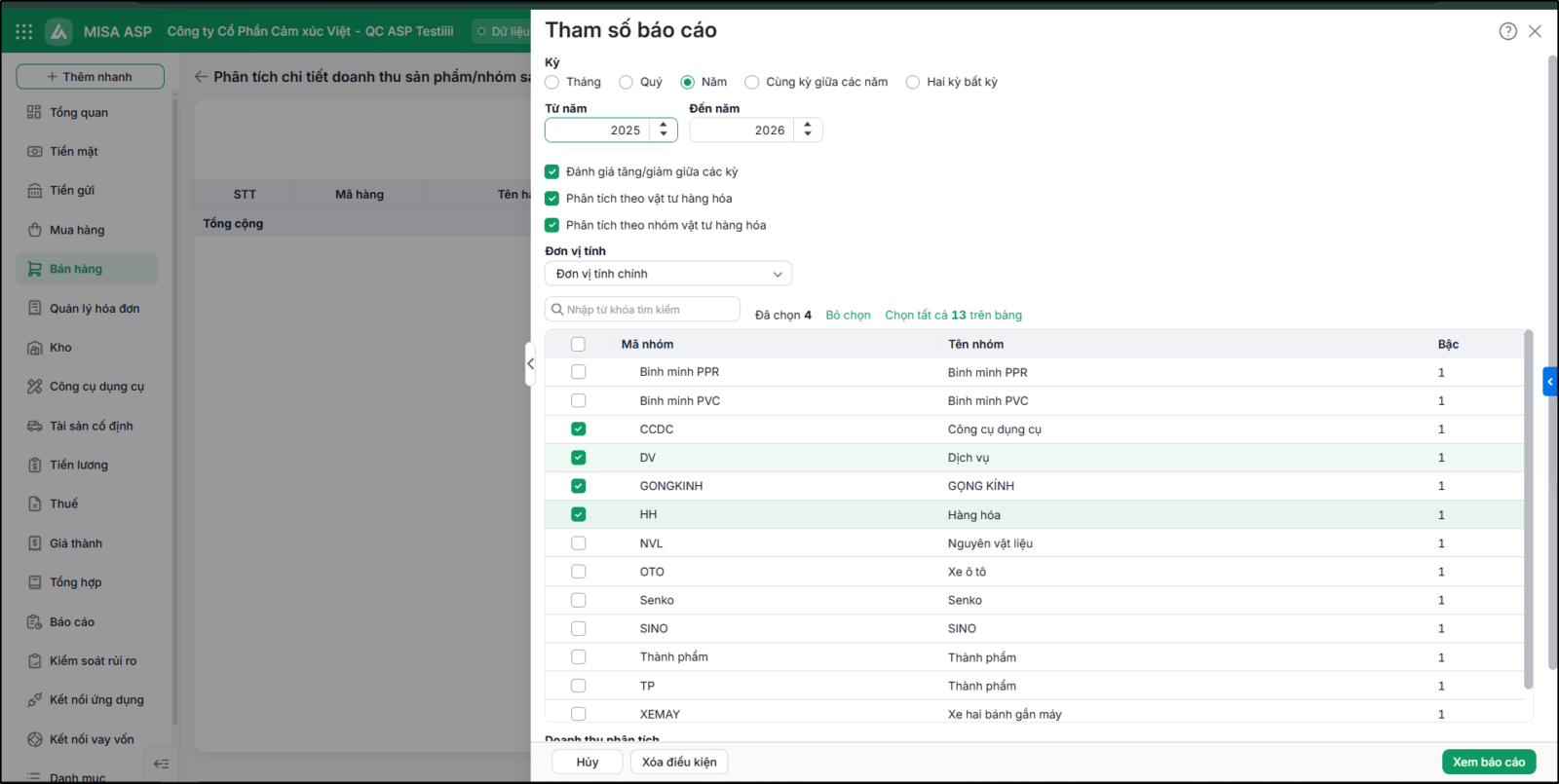Click the Quản lý hóa đơn icon

(x=34, y=308)
